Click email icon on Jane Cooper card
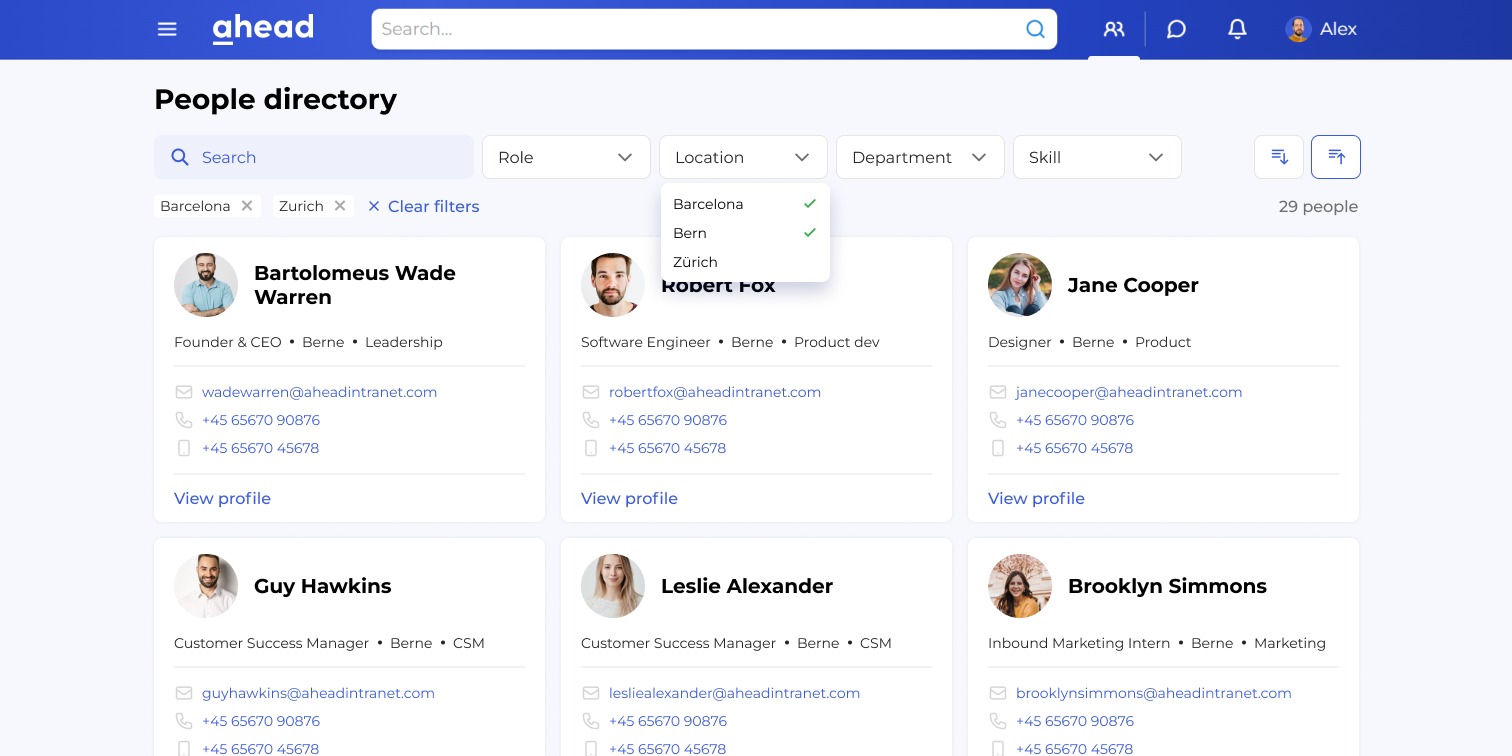 coord(998,392)
